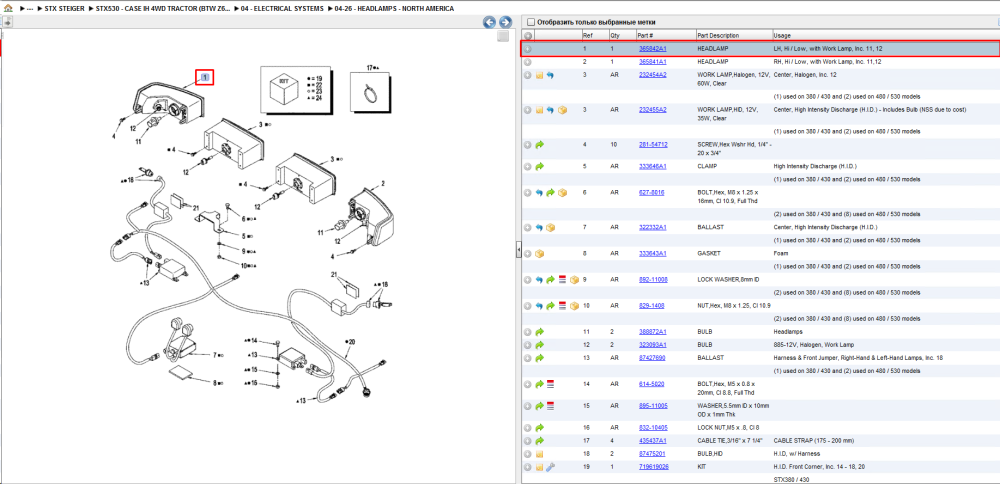Open the STX530 - CASE IH 4WD TRACTOR breadcrumb
This screenshot has width=1000, height=484.
pos(163,9)
